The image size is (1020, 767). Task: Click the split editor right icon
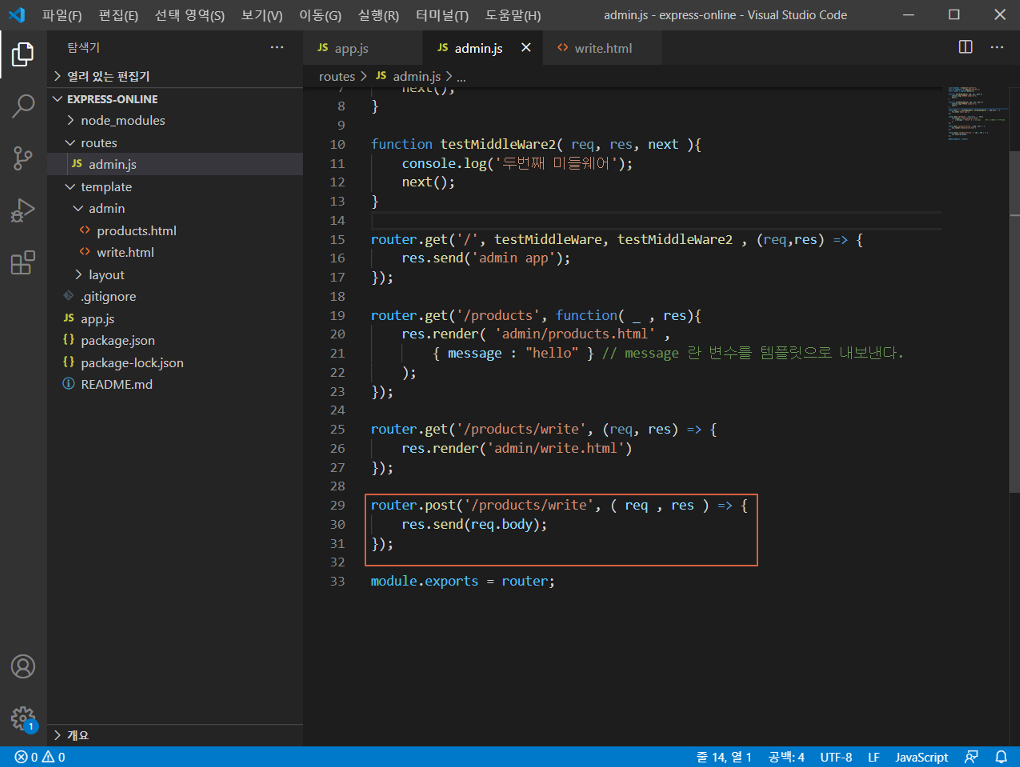(x=965, y=47)
